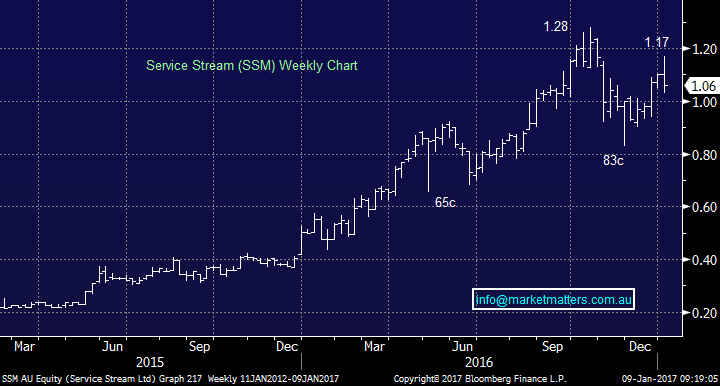This screenshot has width=720, height=386.
Task: Click the "SSM AU Equity (Service Stream Ltd)" footer text
Action: 79,379
